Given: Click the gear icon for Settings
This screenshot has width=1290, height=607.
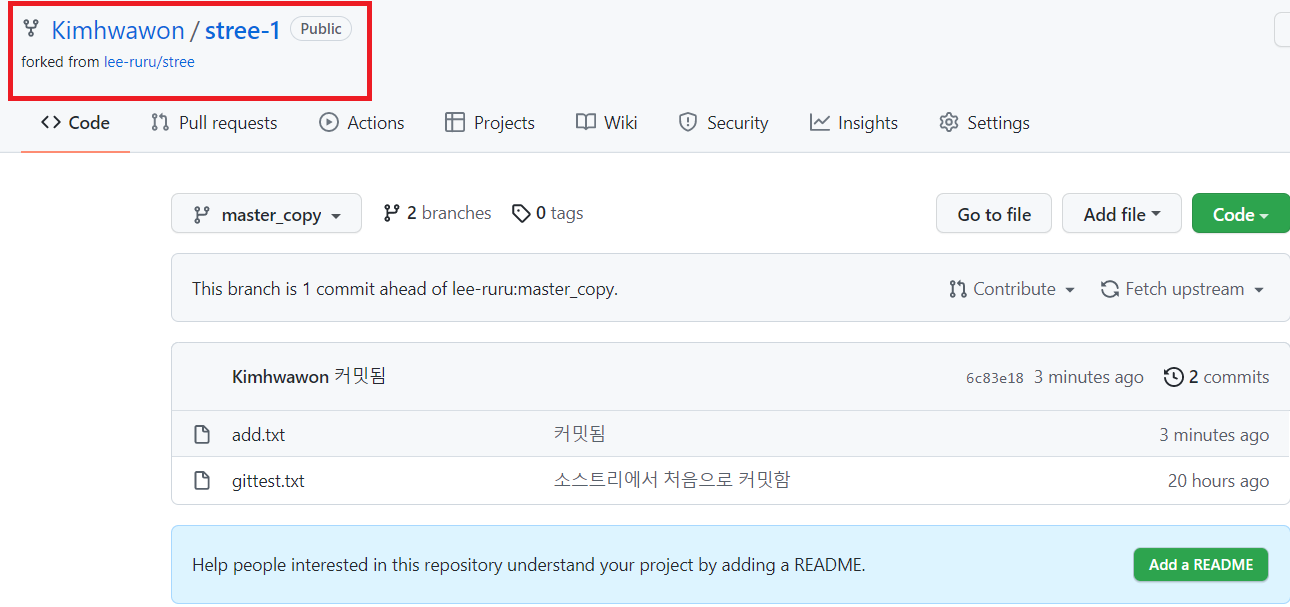Looking at the screenshot, I should (x=949, y=123).
